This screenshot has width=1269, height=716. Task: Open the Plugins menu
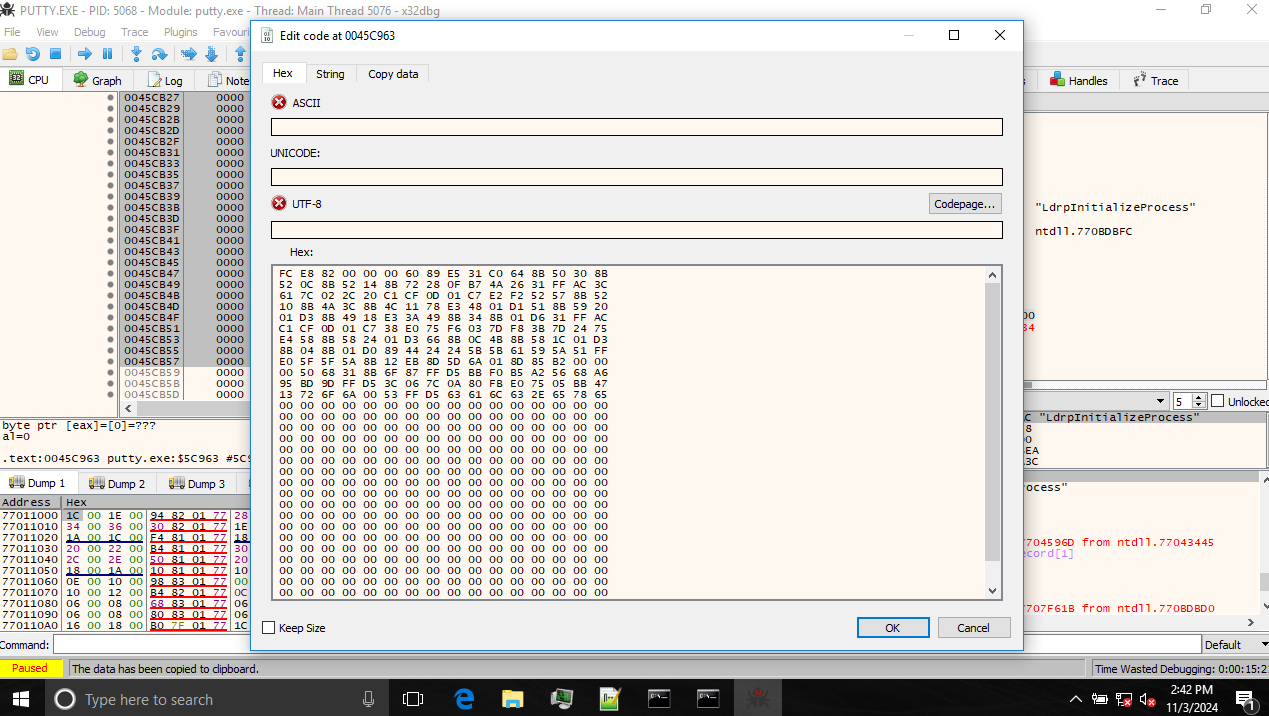[x=180, y=32]
